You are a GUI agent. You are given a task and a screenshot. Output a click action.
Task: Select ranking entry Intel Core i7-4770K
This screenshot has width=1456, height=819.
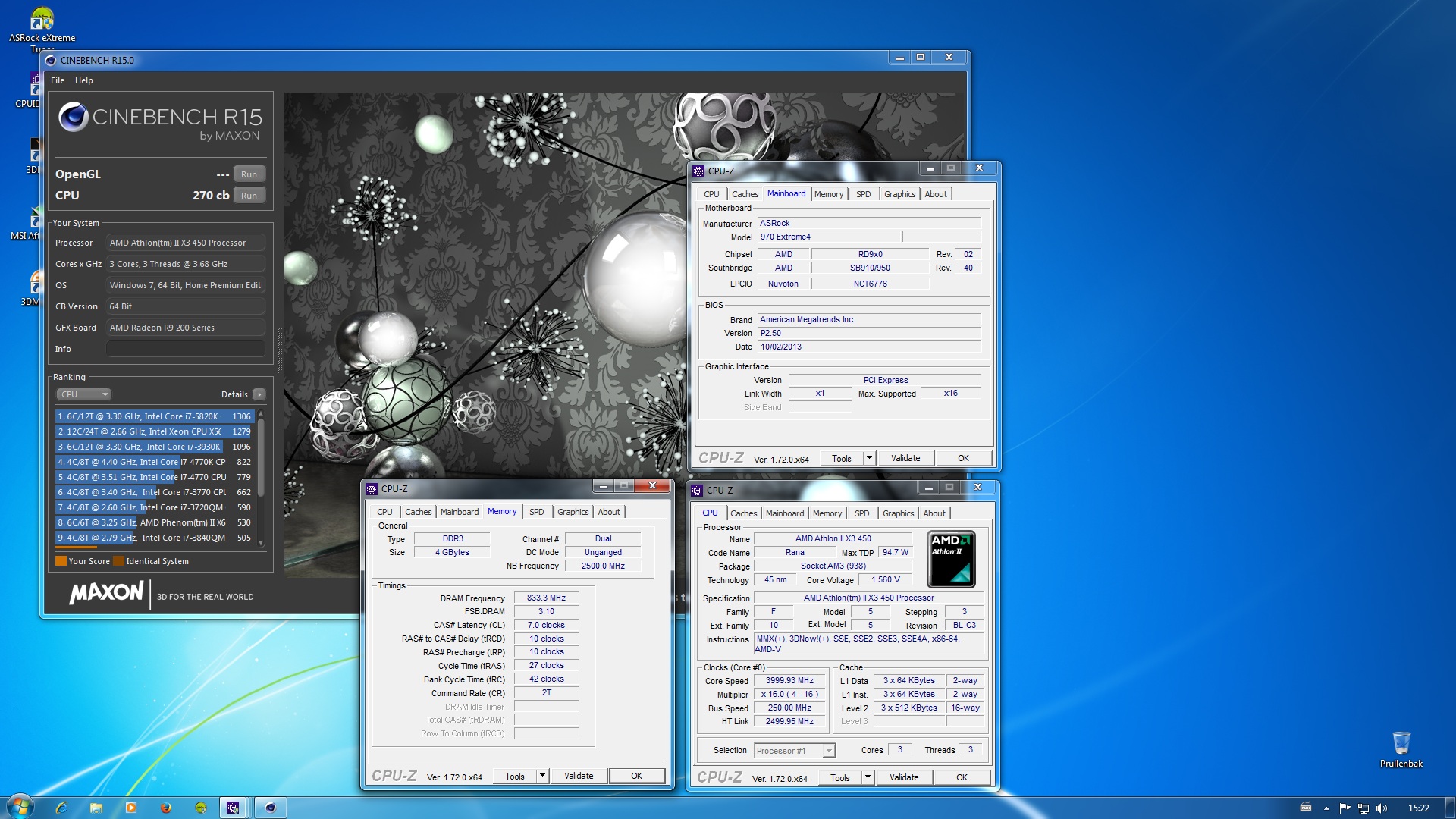155,462
